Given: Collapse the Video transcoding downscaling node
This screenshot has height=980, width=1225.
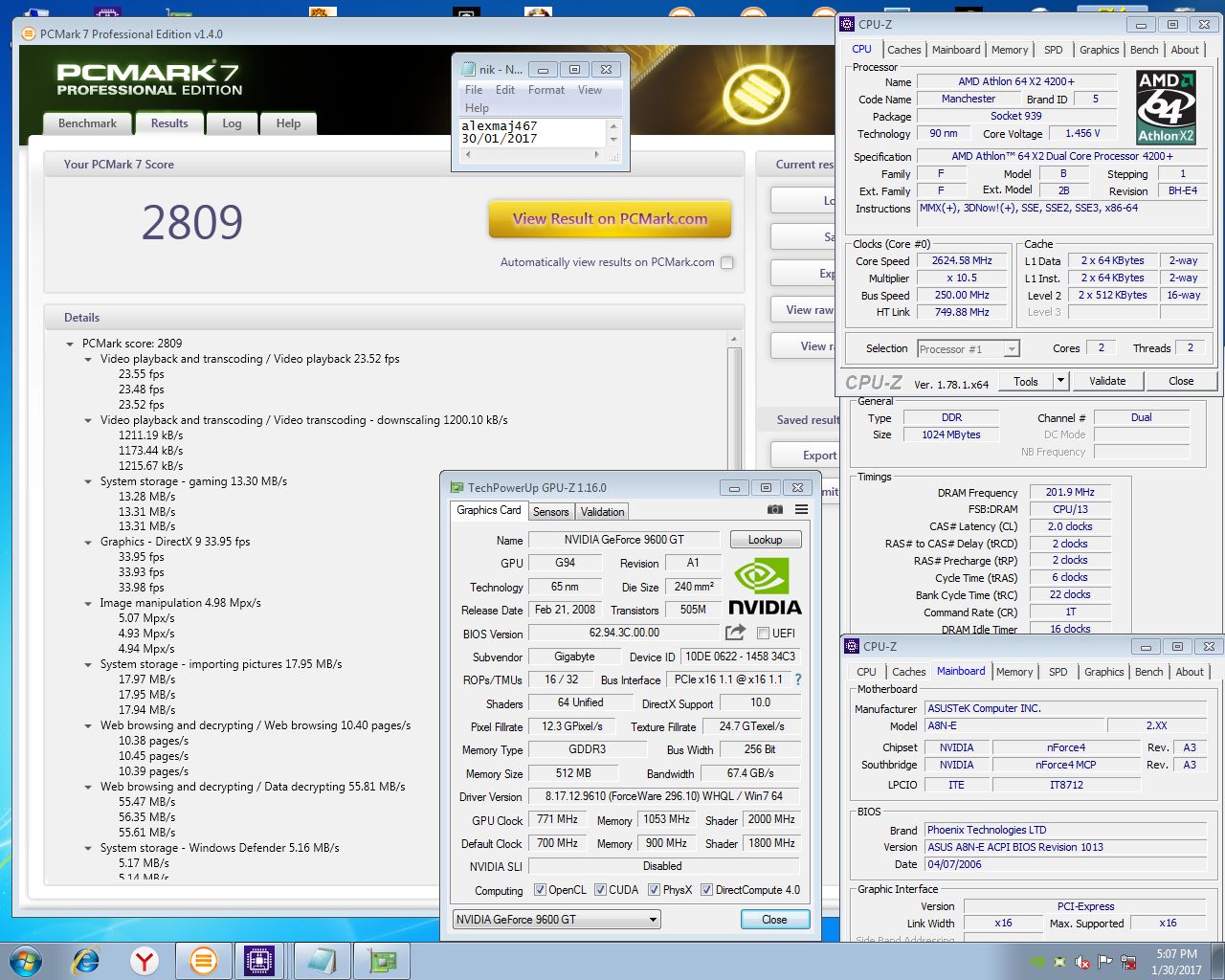Looking at the screenshot, I should [x=88, y=420].
